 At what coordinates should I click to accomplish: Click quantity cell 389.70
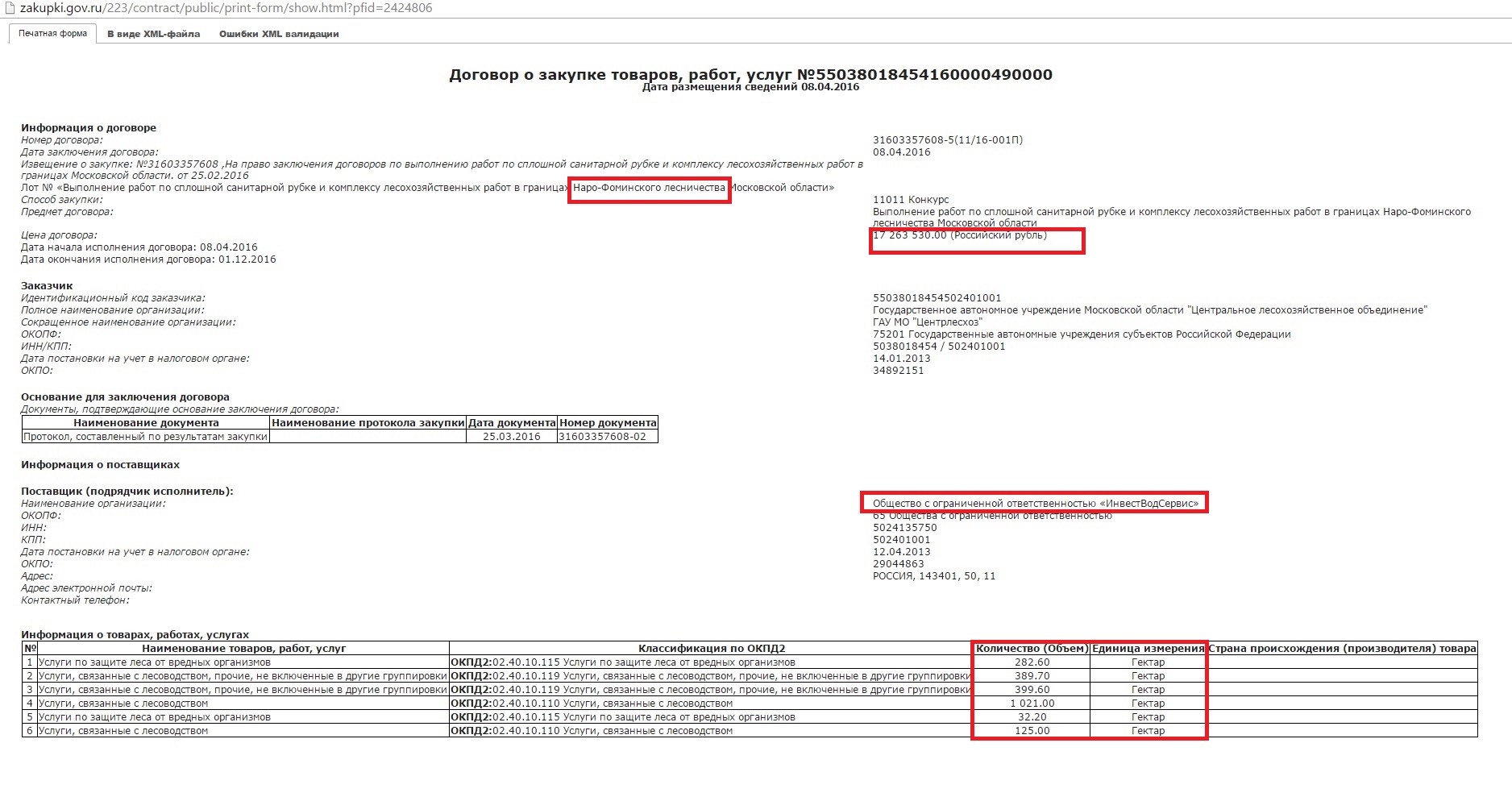(x=1032, y=675)
